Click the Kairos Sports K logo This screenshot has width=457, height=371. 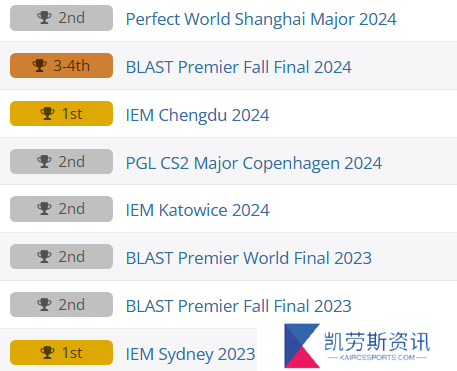[x=302, y=346]
